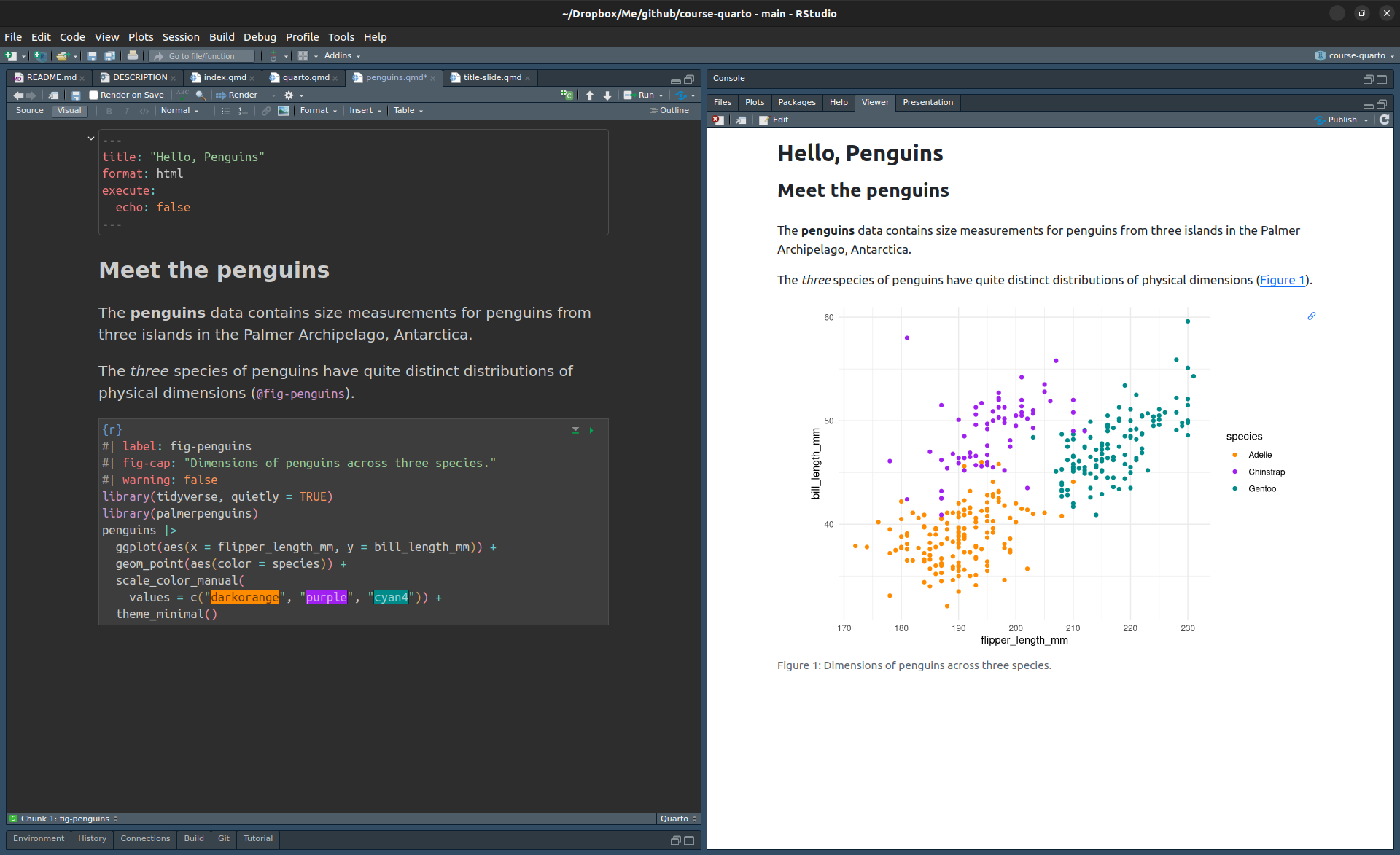Click the find and replace magnifier icon
The width and height of the screenshot is (1400, 855).
point(201,95)
